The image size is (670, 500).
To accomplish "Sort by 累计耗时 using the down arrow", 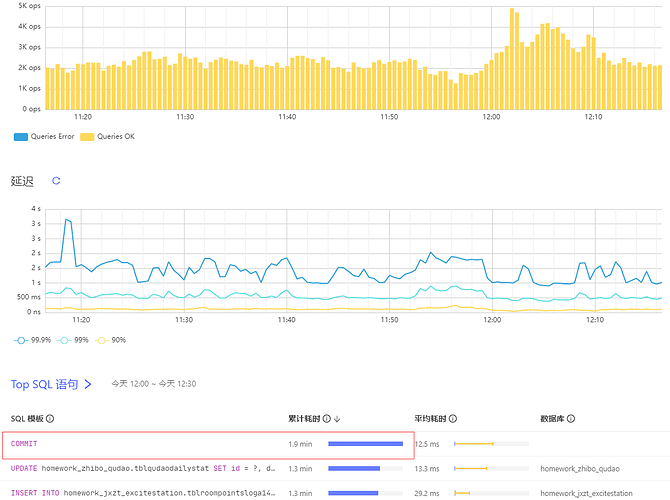I will point(337,419).
